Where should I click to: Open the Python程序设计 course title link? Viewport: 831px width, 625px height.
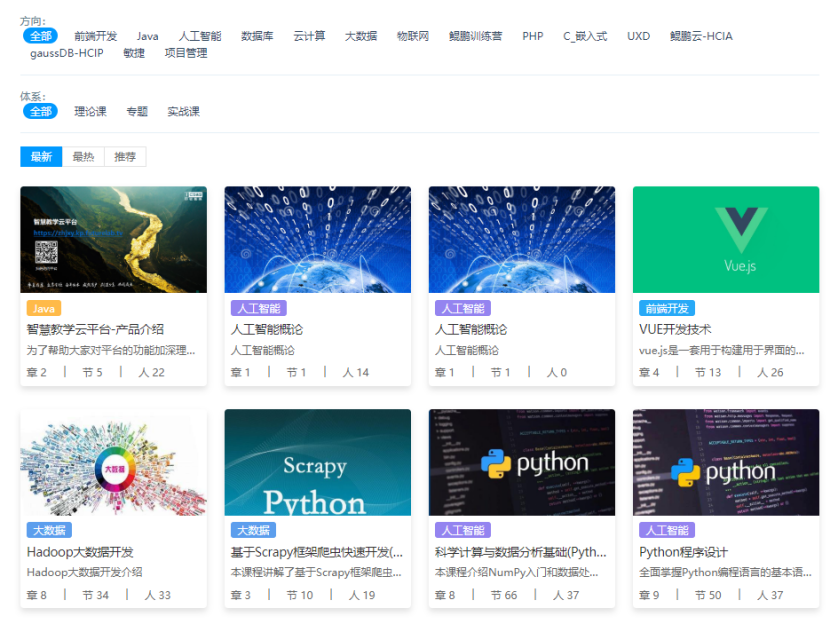click(683, 552)
